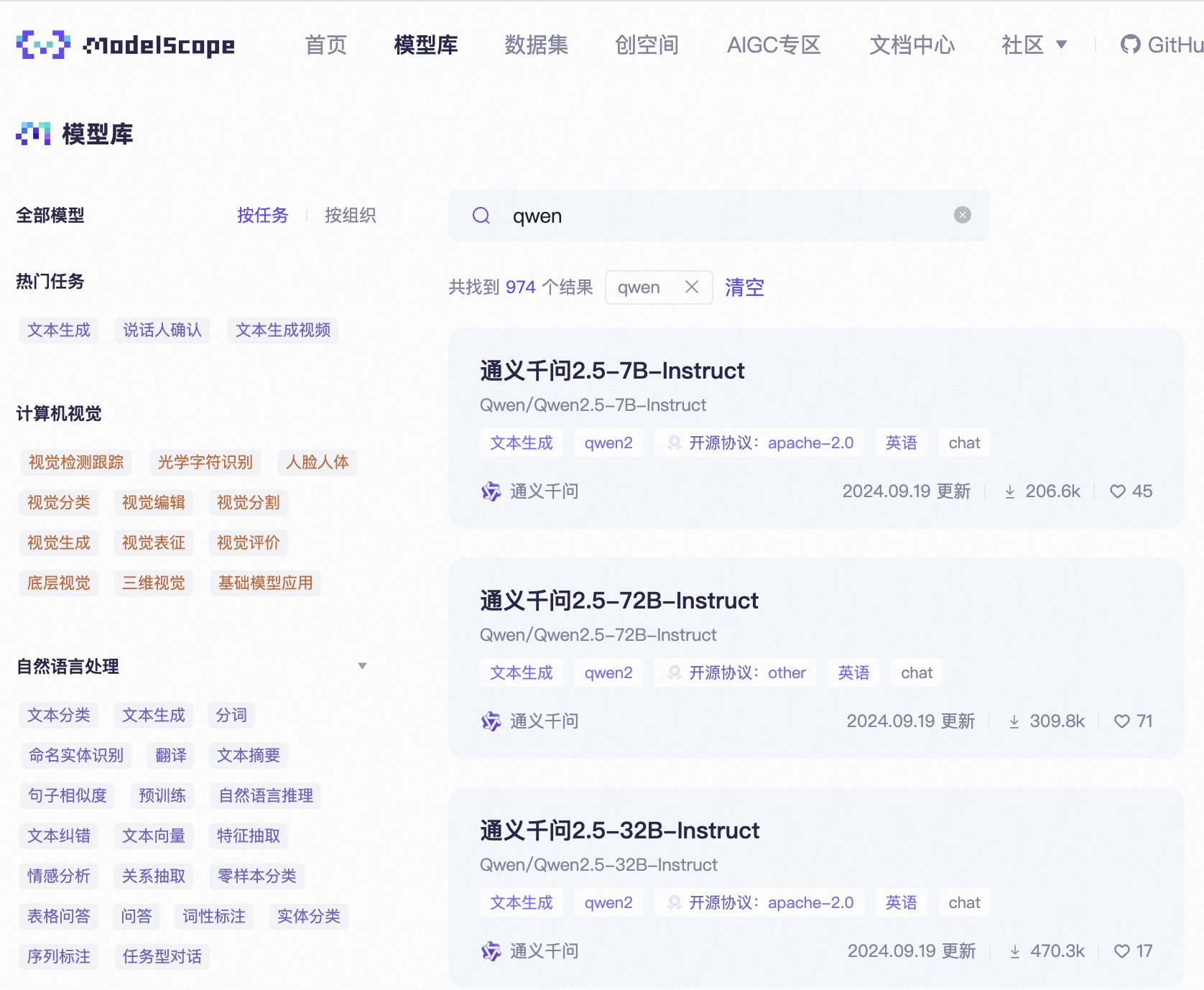Open the 通义千问2.5-72B-Instruct model title

pos(619,601)
